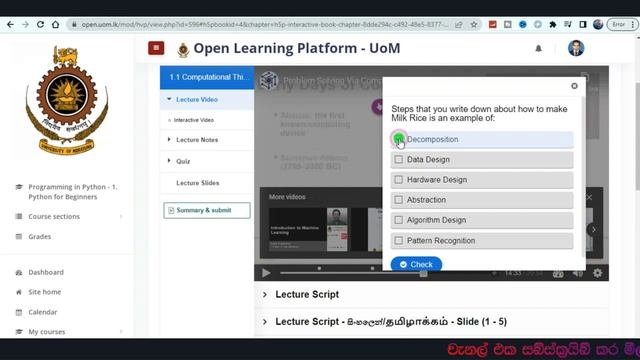Screen dimensions: 640x360
Task: Open the user profile picture menu
Action: point(576,48)
